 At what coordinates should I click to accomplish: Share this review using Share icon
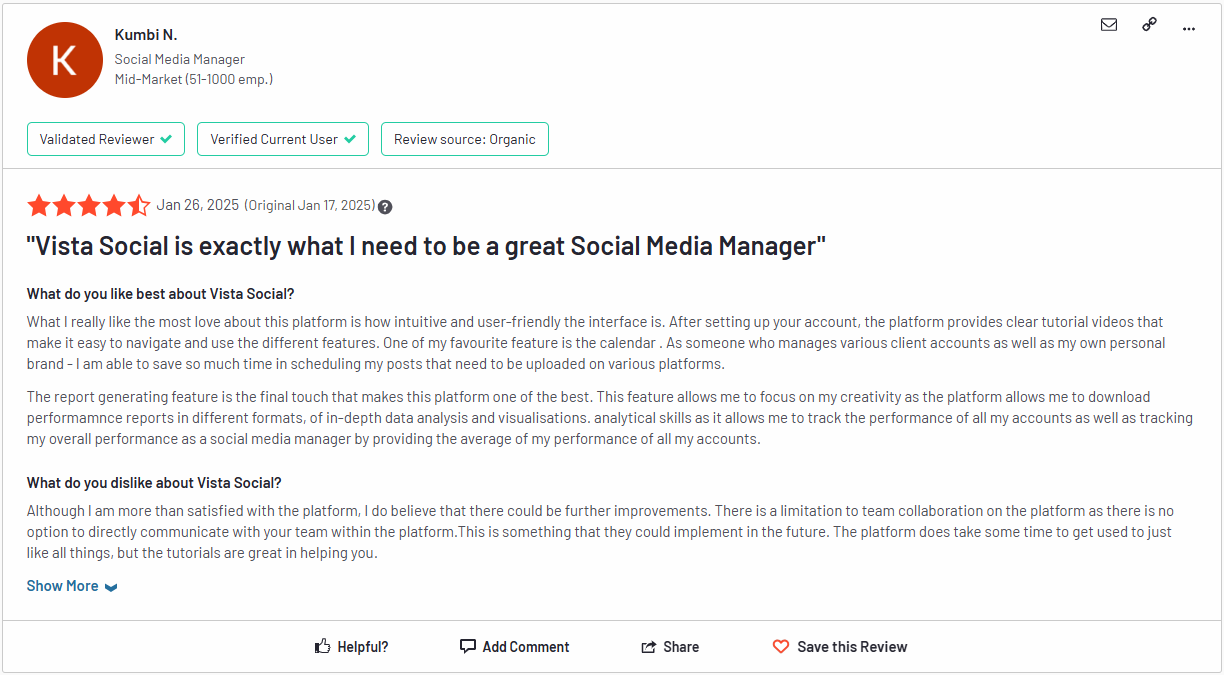point(649,647)
